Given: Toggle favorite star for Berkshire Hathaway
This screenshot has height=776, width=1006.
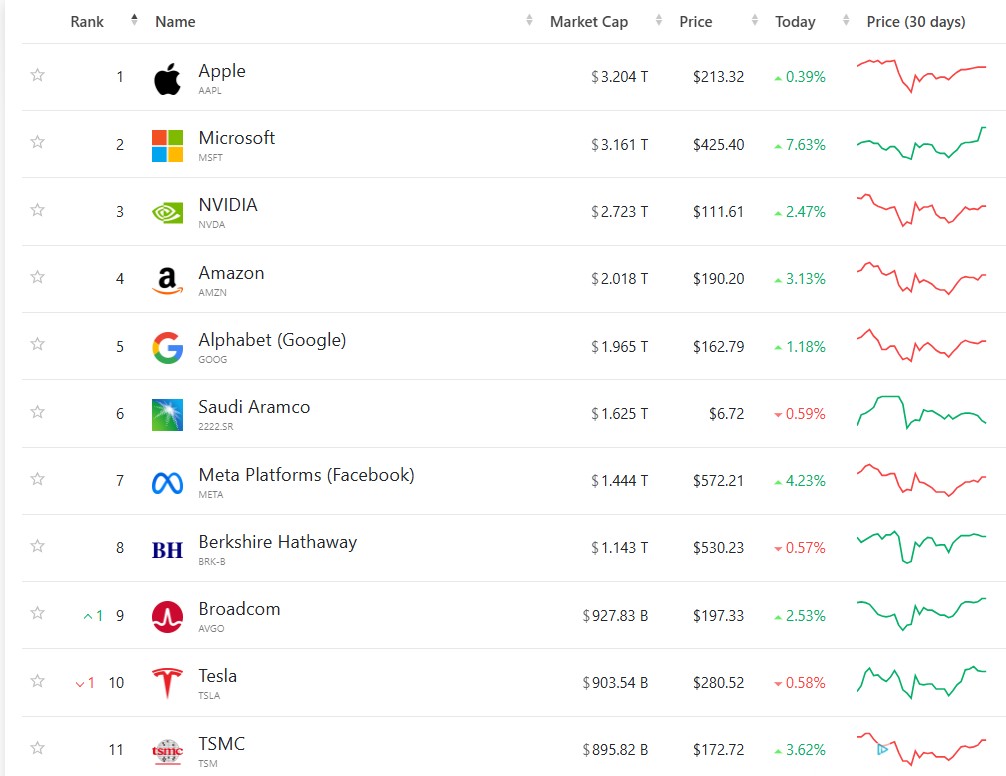Looking at the screenshot, I should pos(37,546).
